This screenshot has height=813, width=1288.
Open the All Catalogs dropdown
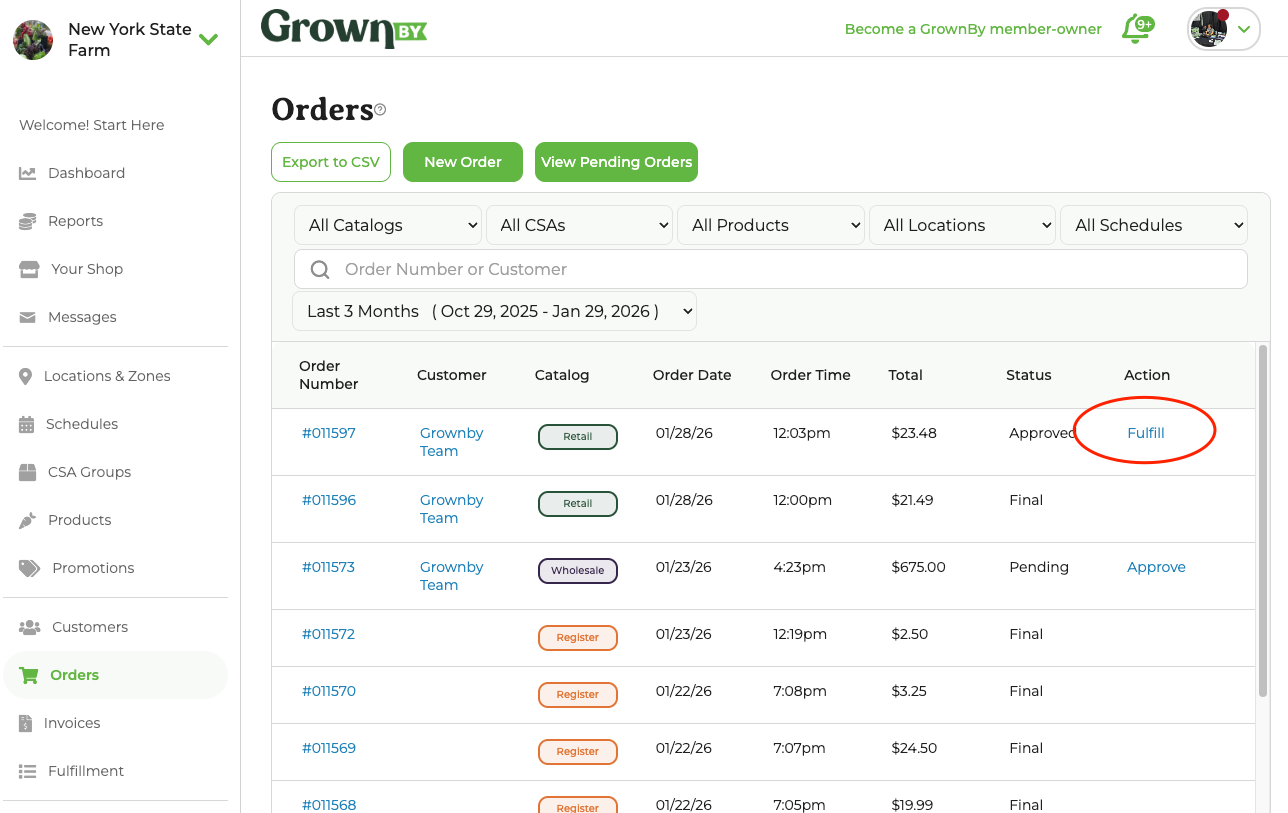point(388,225)
